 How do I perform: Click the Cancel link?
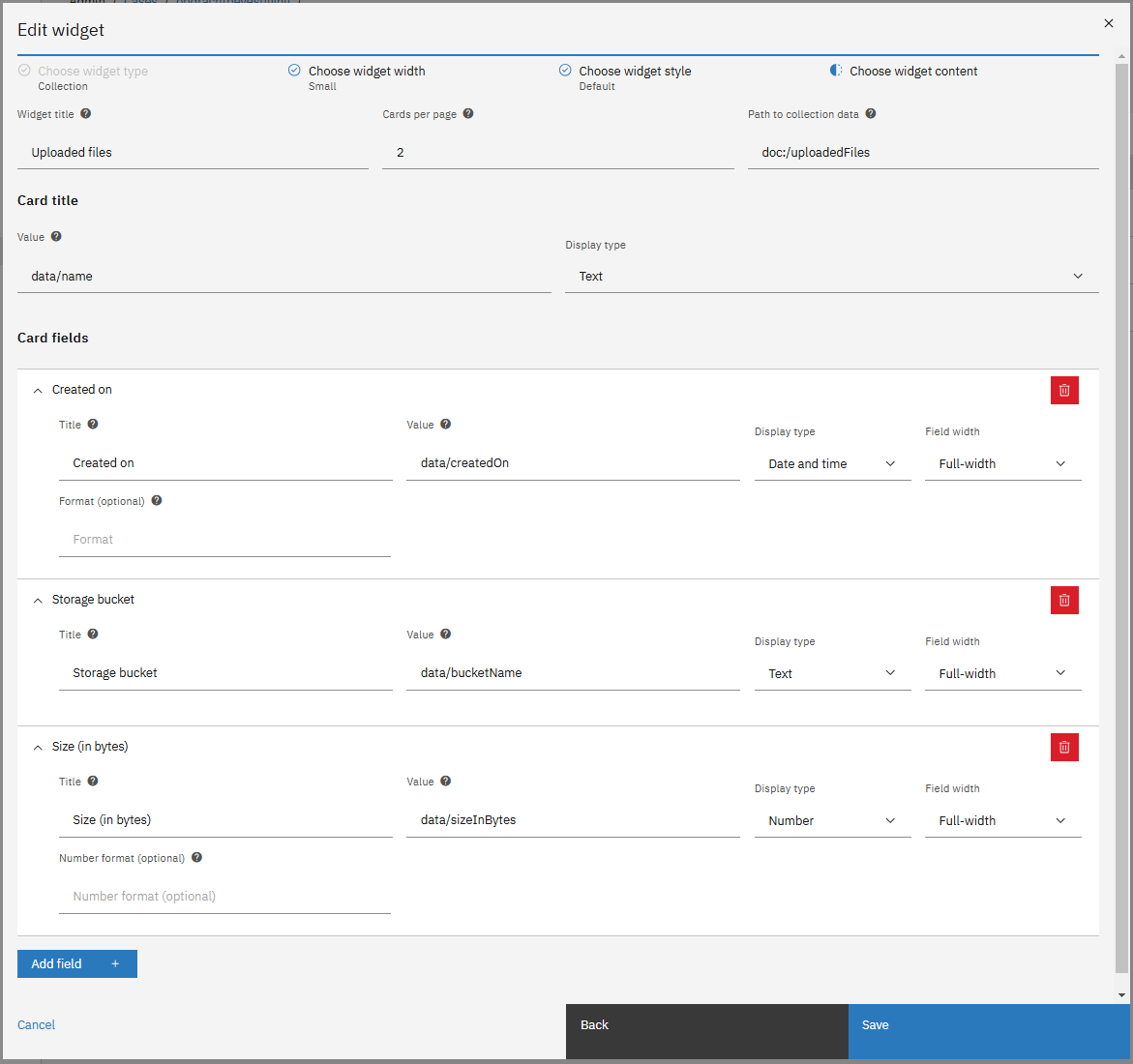click(37, 1025)
